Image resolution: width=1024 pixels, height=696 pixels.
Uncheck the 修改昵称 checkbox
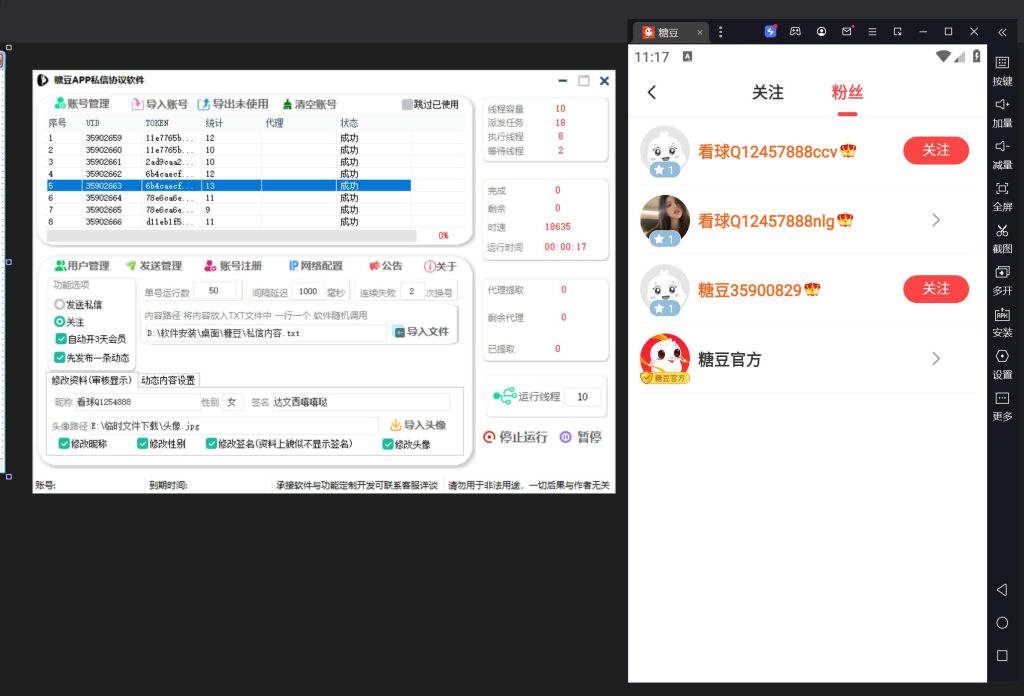64,444
